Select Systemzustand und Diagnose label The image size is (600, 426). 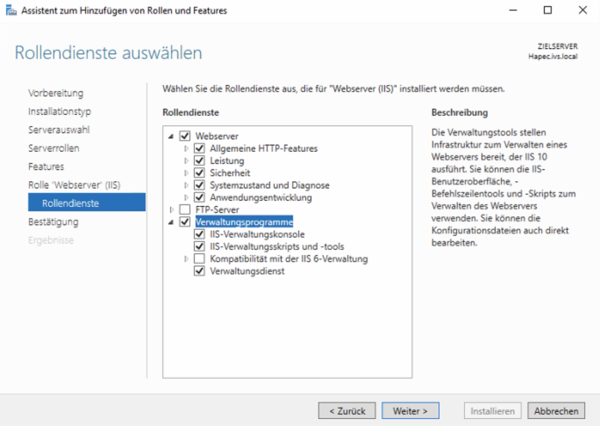(x=269, y=185)
